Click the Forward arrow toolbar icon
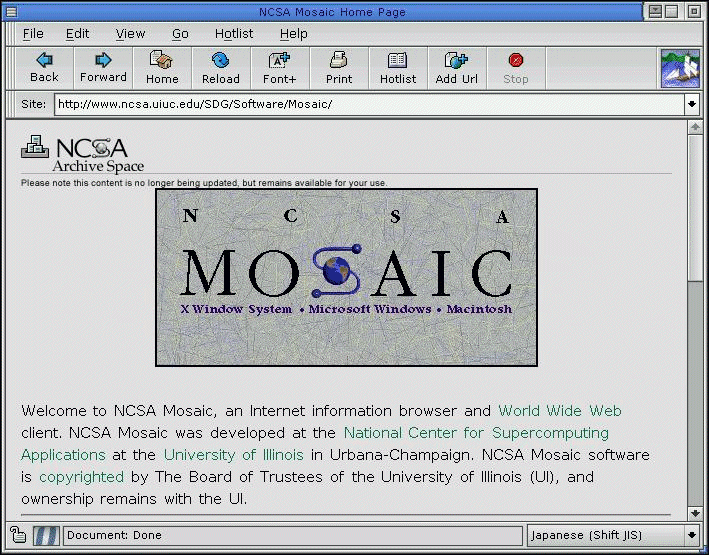Screen dimensions: 709x555 point(103,60)
